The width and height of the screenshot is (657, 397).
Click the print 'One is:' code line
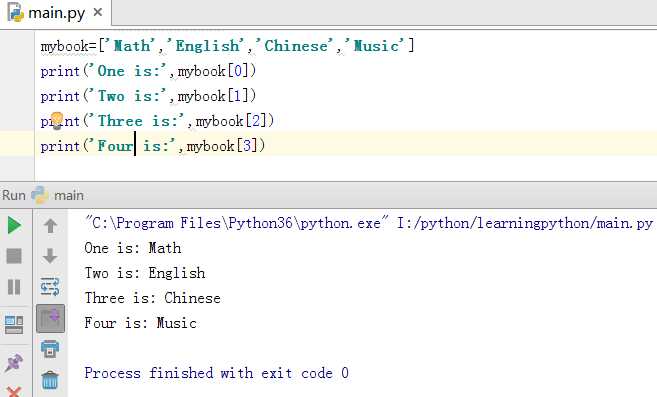tap(148, 71)
